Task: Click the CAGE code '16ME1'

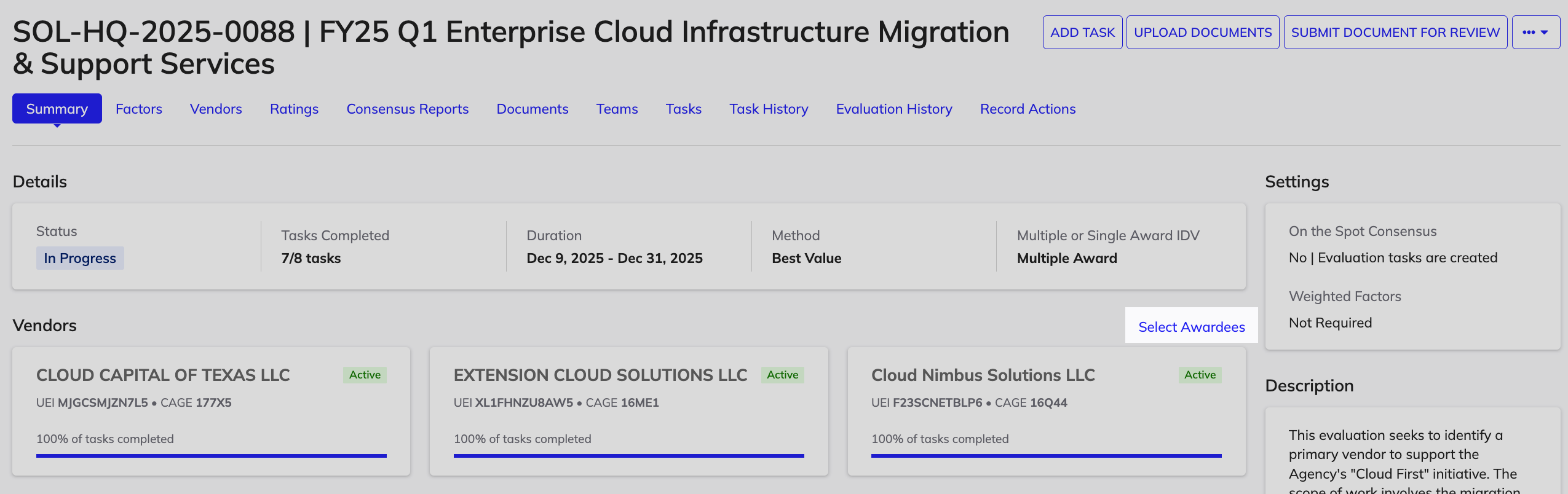Action: (x=639, y=403)
